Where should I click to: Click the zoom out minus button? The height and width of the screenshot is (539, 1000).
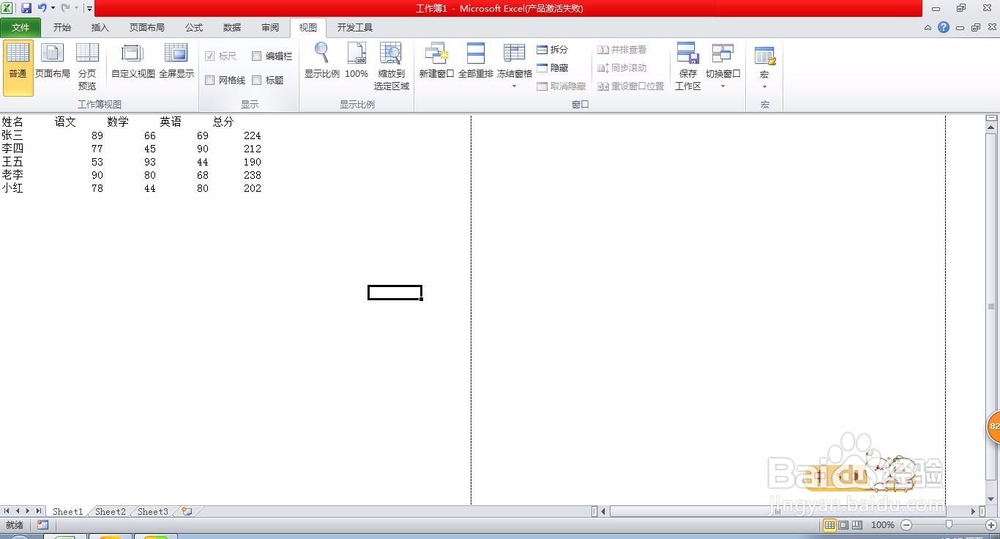(906, 525)
